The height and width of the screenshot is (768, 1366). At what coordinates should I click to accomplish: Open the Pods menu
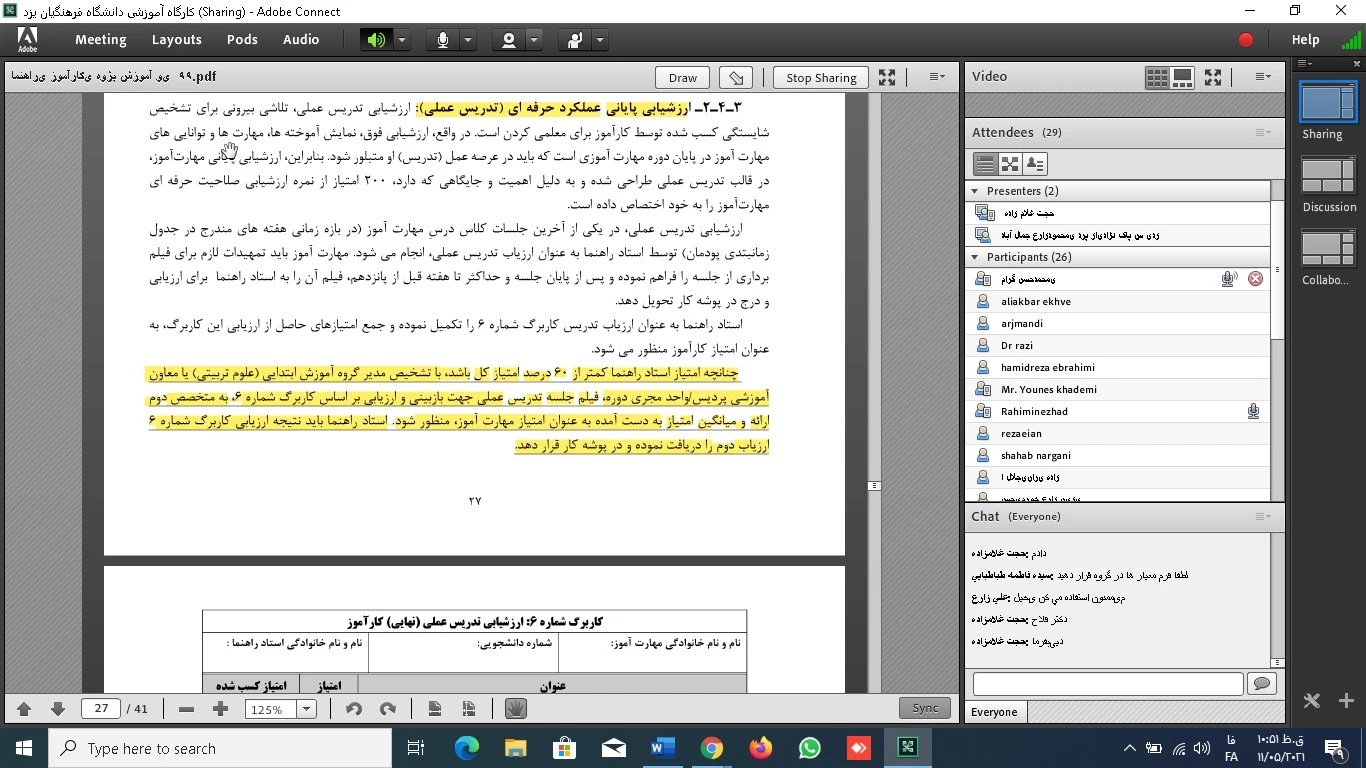click(242, 40)
